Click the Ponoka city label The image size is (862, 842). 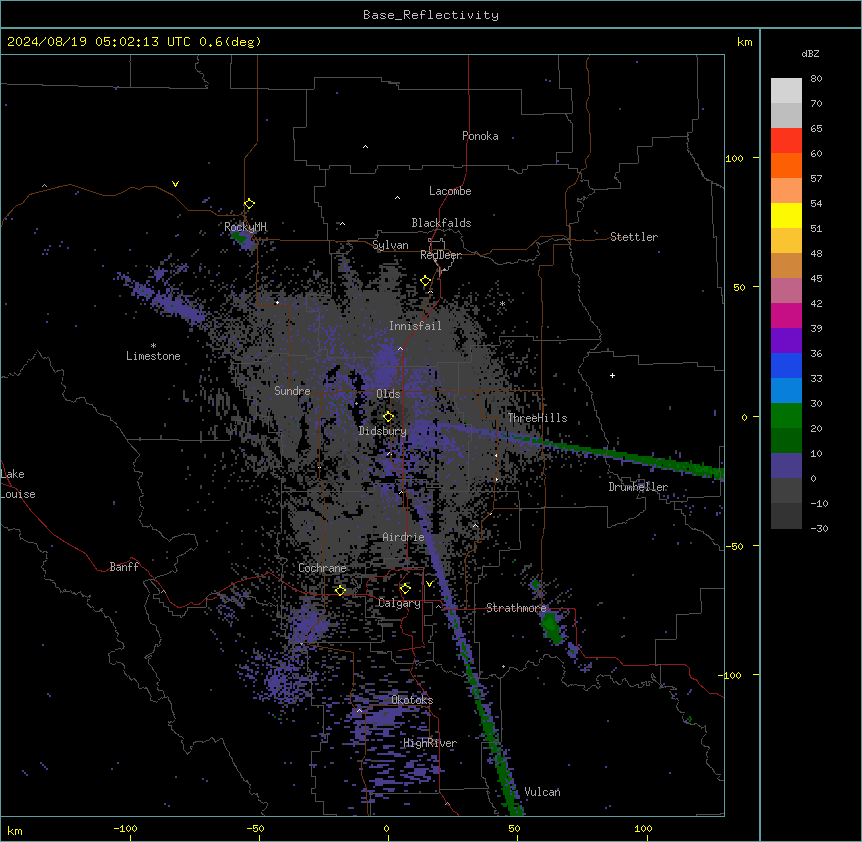(x=480, y=136)
